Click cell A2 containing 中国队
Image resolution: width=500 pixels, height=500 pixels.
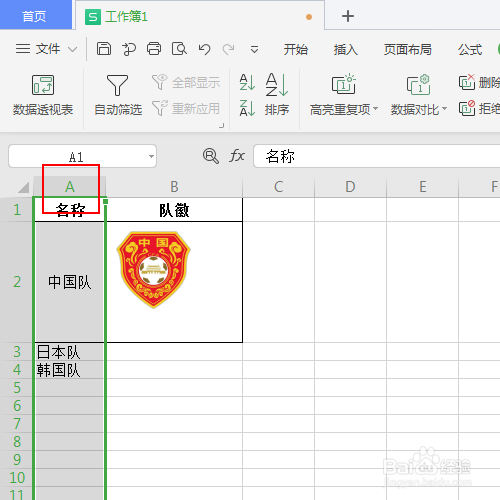click(70, 282)
